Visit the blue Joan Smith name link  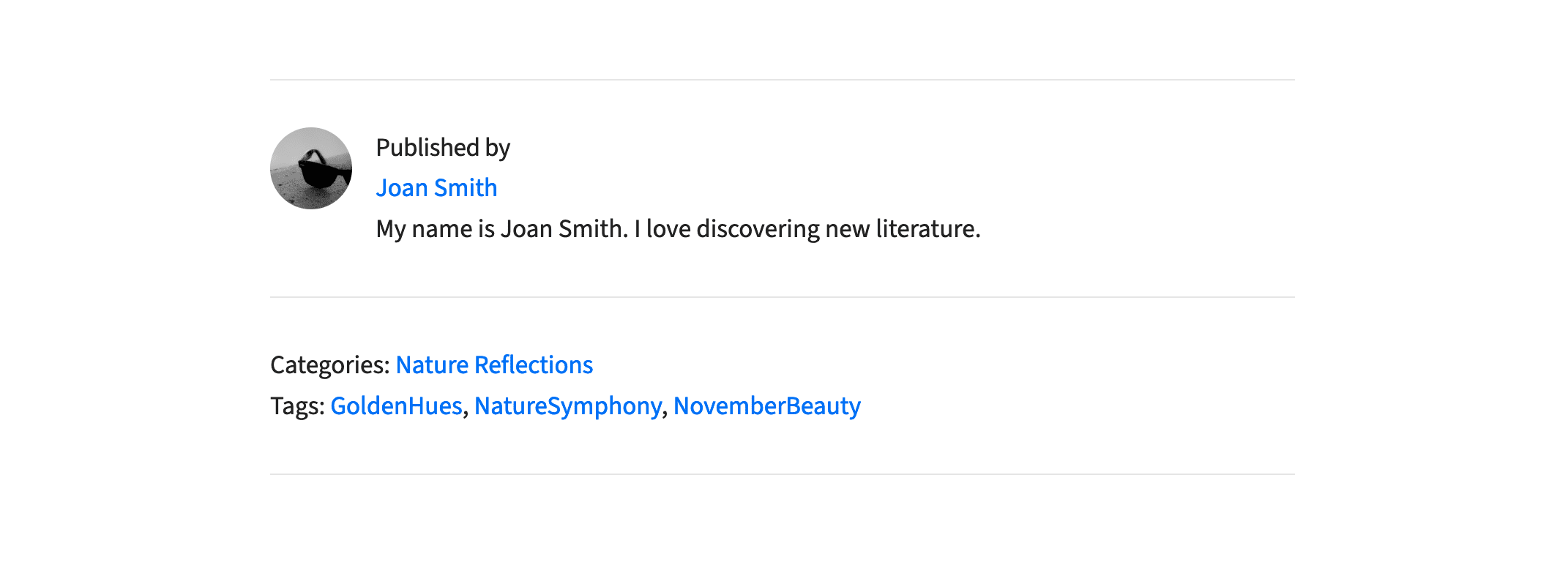436,188
